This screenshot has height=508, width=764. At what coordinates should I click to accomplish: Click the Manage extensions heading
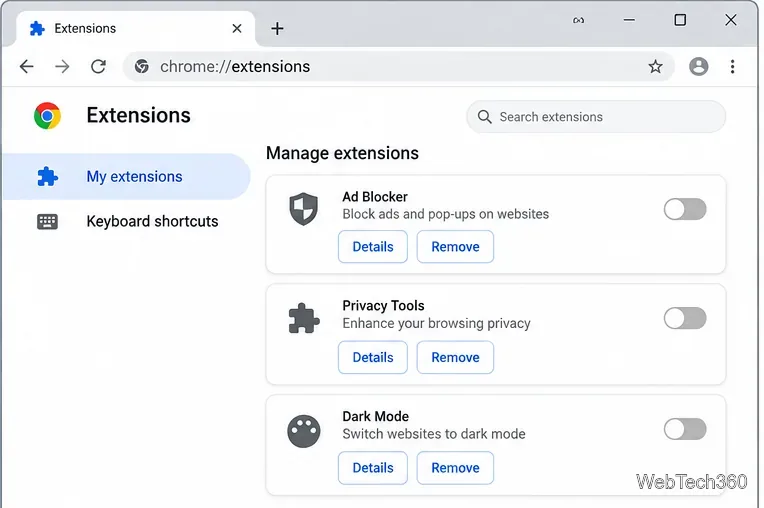pos(342,153)
